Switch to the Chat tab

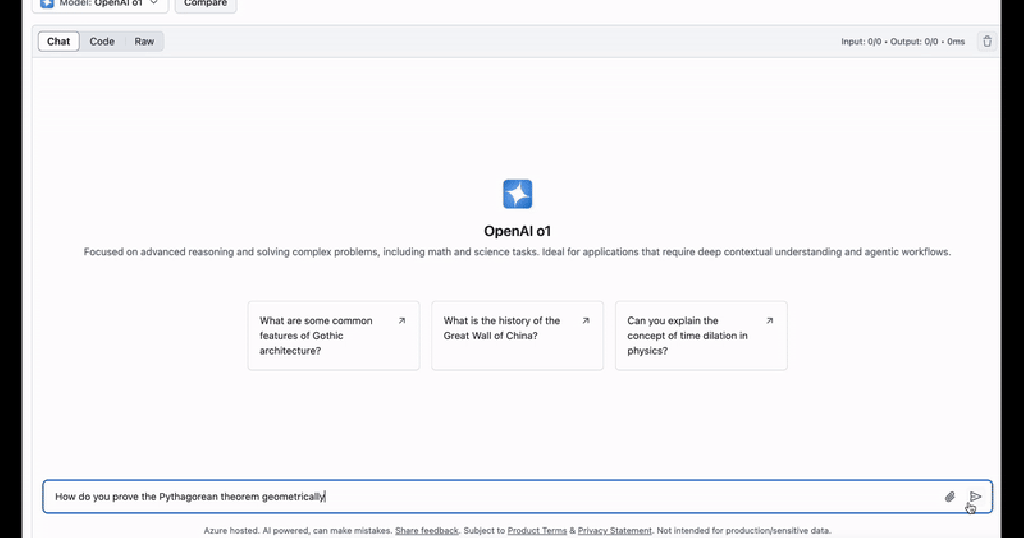[58, 41]
